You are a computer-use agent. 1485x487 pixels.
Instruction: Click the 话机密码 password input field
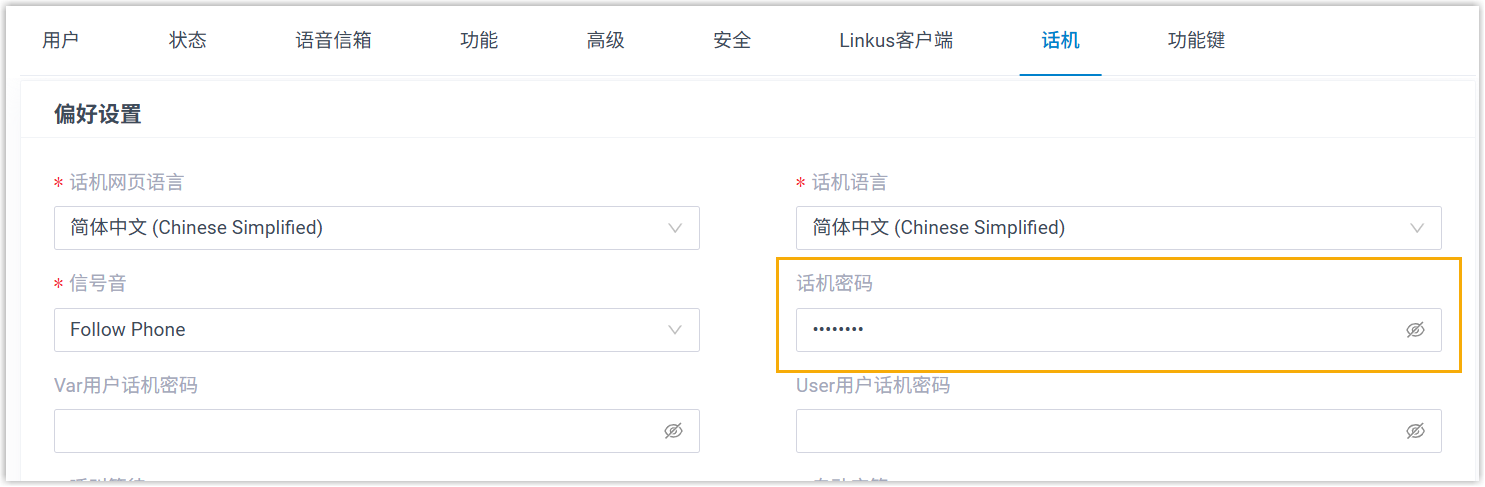(x=1095, y=330)
